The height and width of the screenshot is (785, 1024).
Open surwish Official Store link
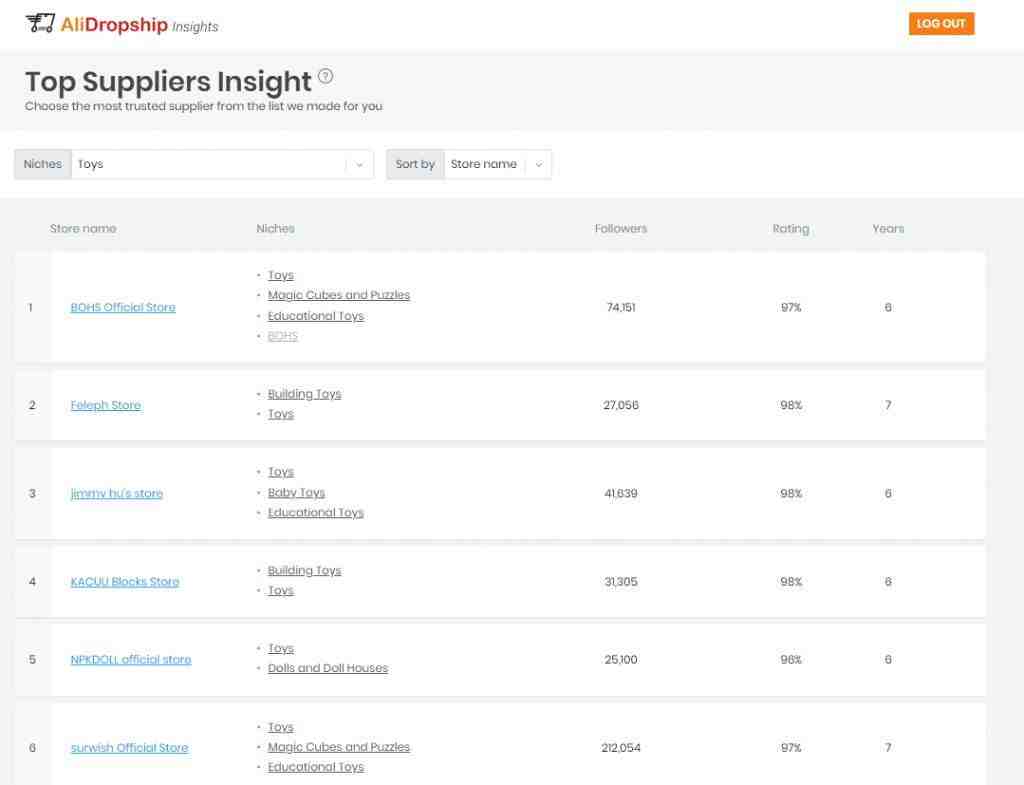click(x=129, y=747)
